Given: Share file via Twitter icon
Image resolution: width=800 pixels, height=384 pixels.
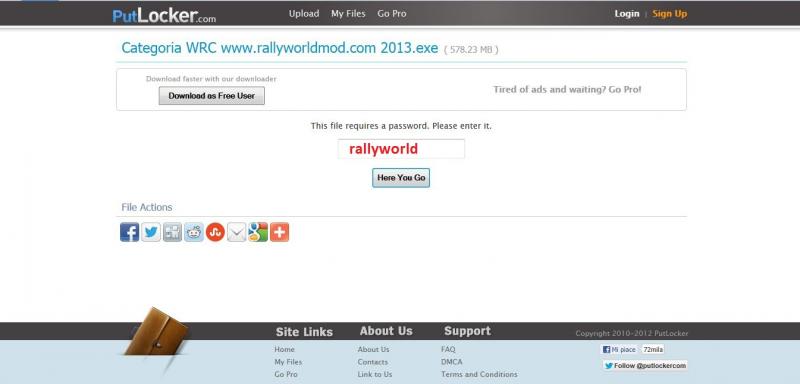Looking at the screenshot, I should 151,232.
